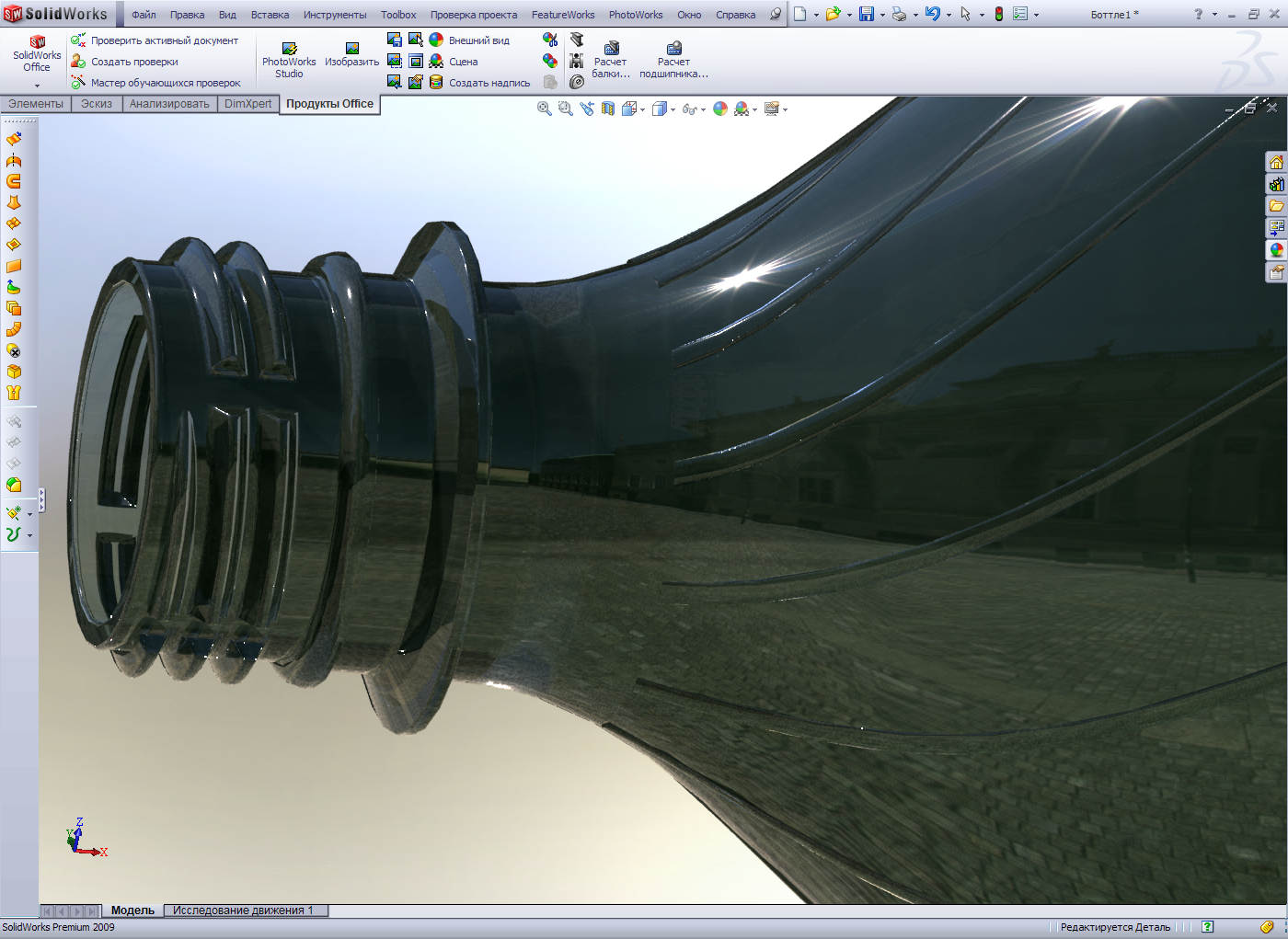This screenshot has width=1288, height=939.
Task: Select the Delete Face tool
Action: (x=14, y=350)
